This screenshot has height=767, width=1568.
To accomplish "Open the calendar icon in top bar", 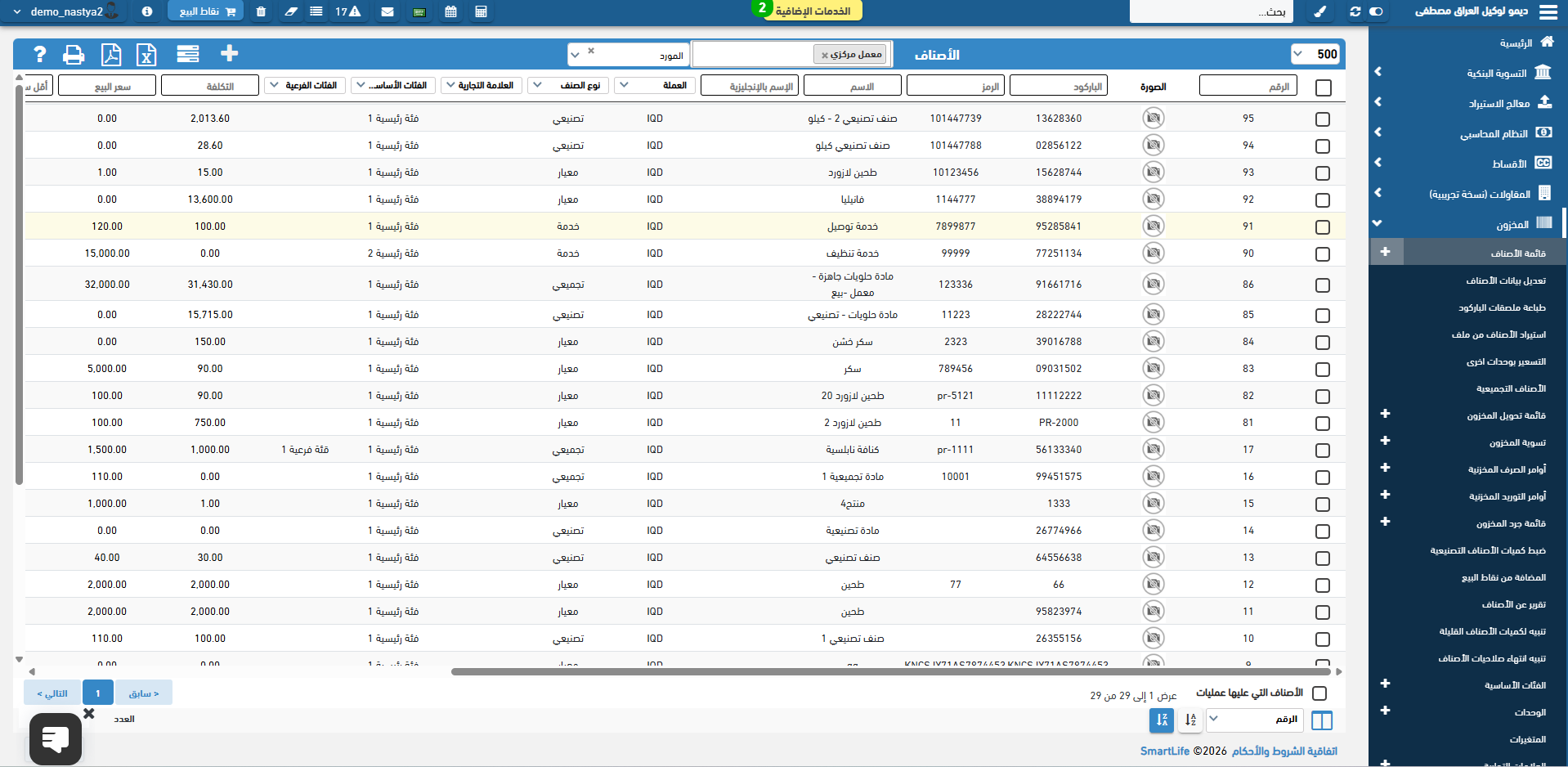I will (x=450, y=11).
